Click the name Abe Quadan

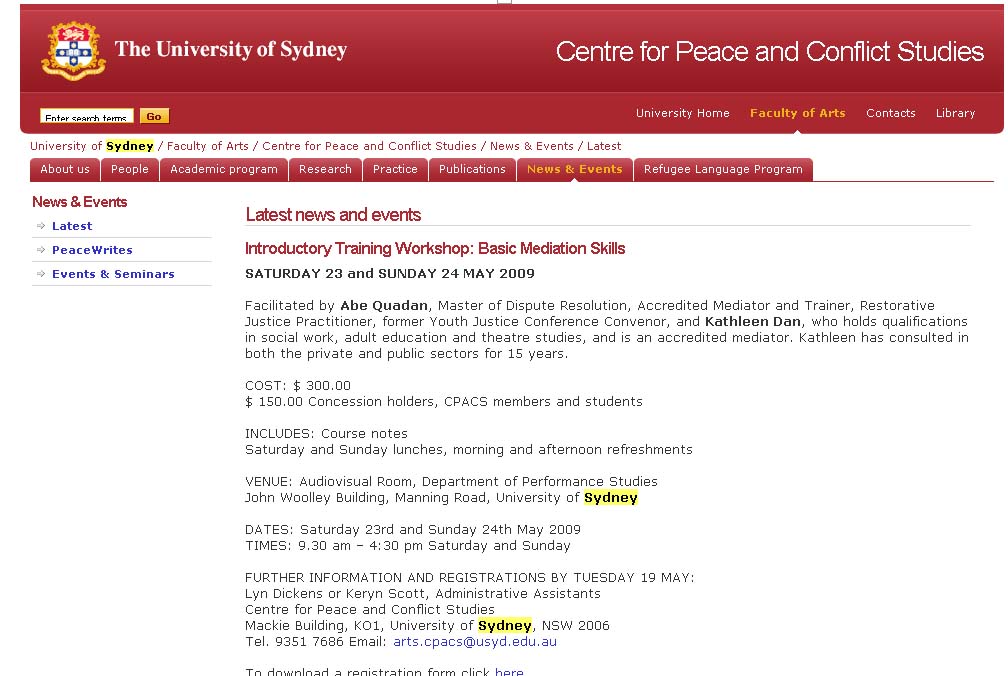coord(384,305)
